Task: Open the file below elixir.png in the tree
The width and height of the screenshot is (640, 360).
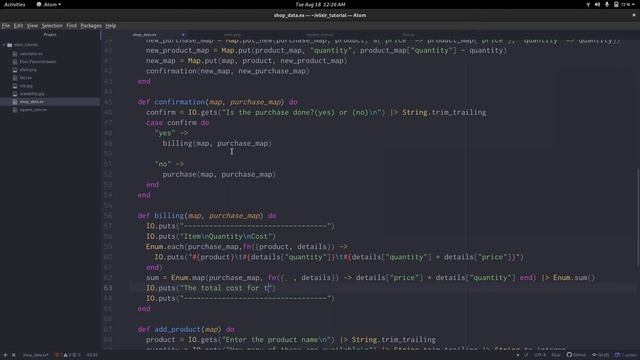Action: (25, 78)
